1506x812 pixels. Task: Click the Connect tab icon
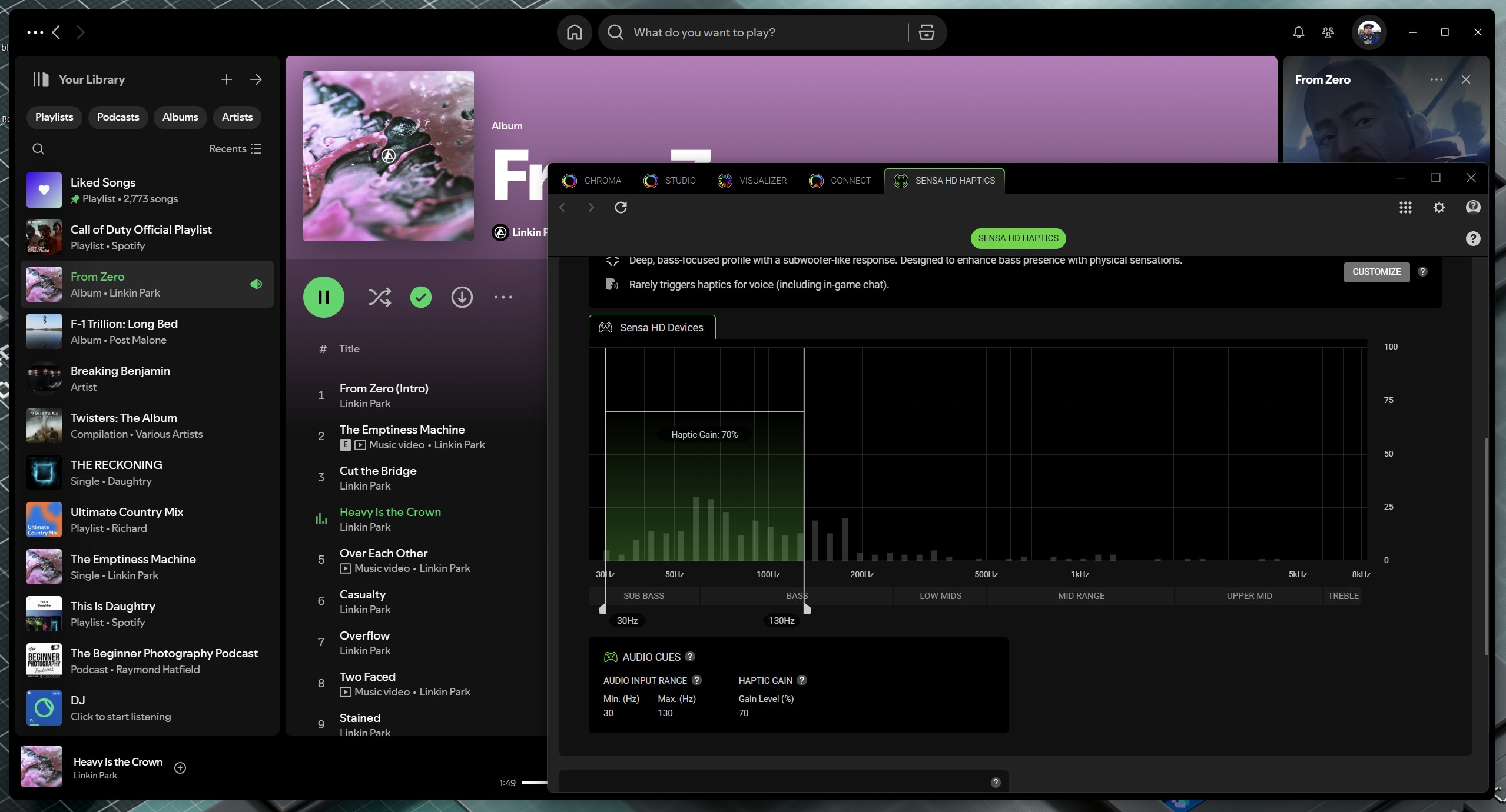coord(816,181)
